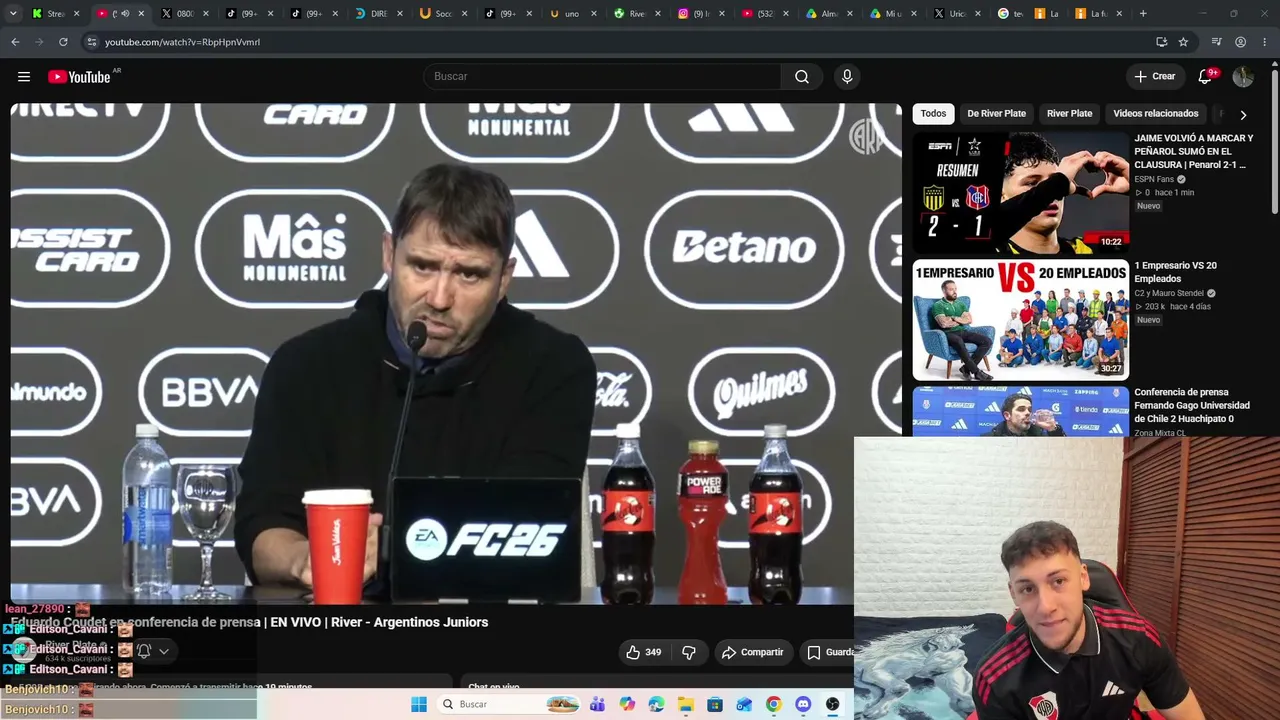
Task: Open the YouTube guide hamburger menu
Action: pos(24,77)
